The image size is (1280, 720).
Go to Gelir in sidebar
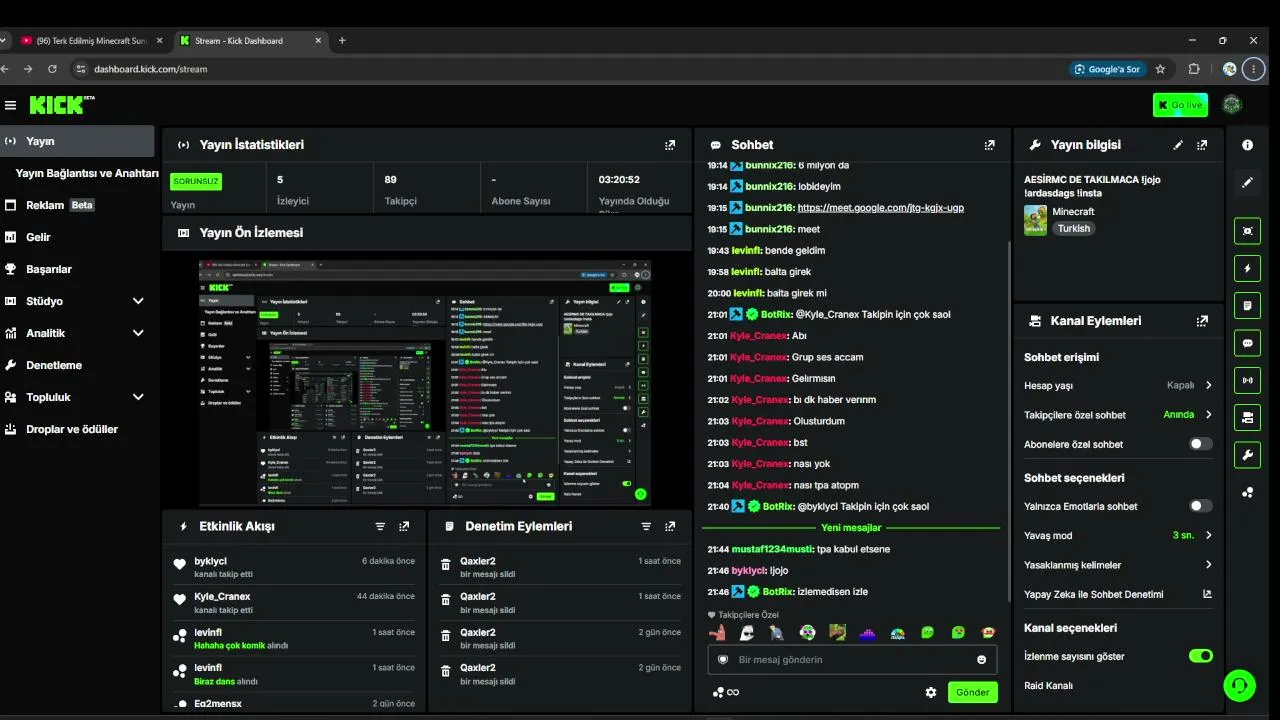tap(77, 237)
